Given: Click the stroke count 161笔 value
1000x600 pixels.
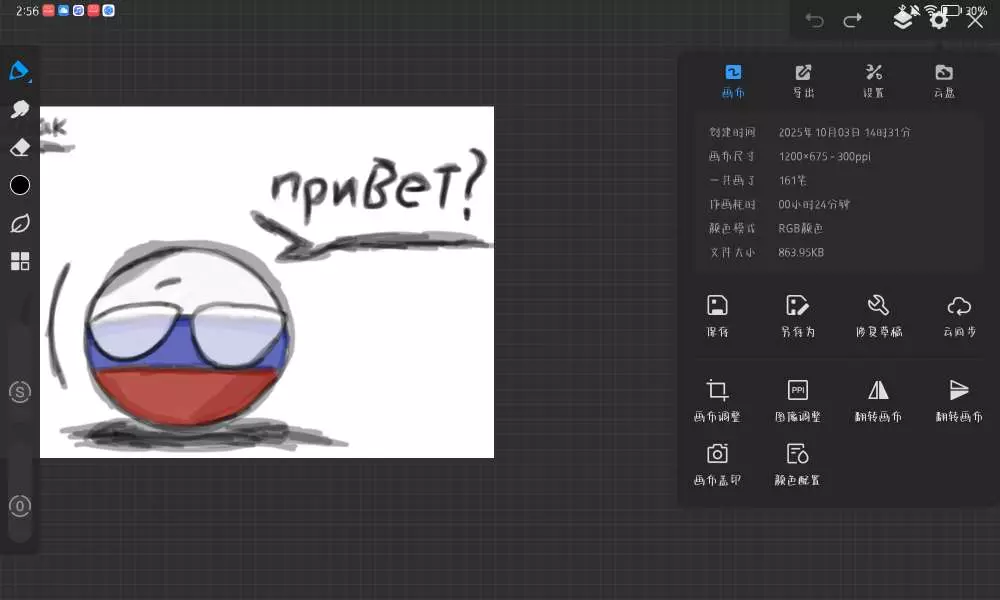Looking at the screenshot, I should [792, 180].
